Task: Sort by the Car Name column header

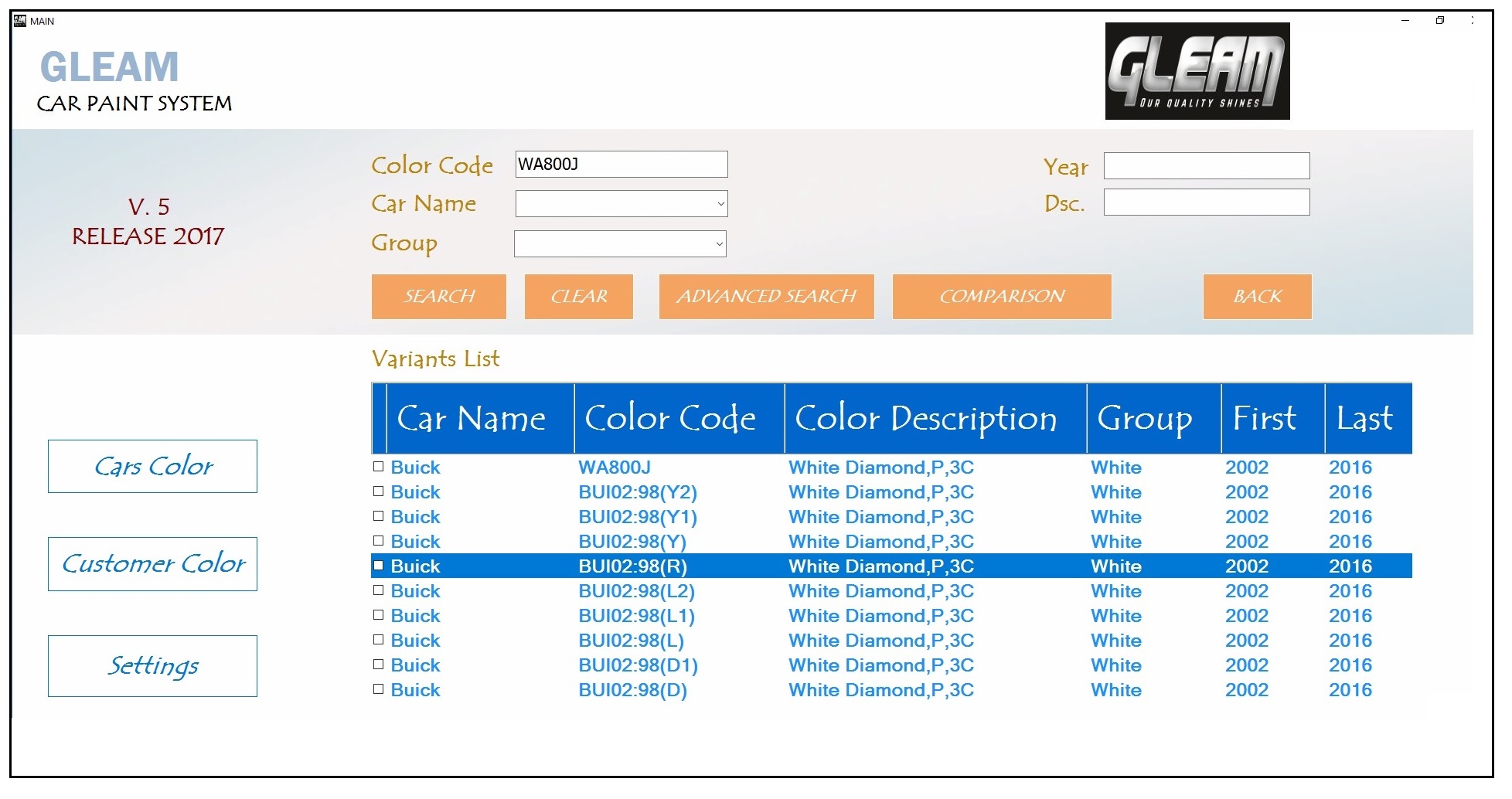Action: click(480, 418)
